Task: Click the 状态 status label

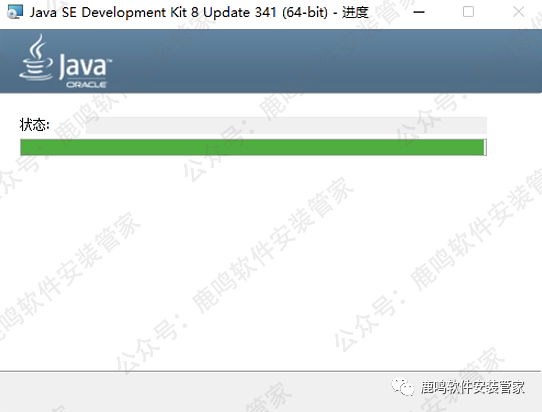Action: pyautogui.click(x=35, y=125)
